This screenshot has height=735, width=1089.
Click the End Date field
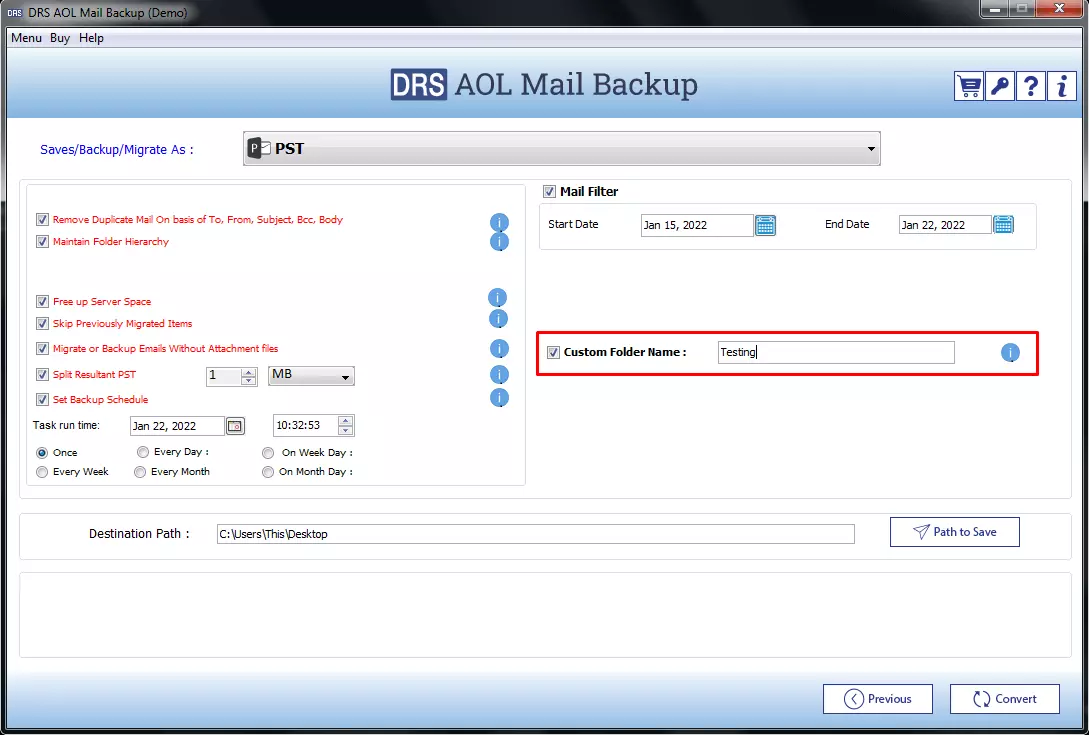point(945,224)
